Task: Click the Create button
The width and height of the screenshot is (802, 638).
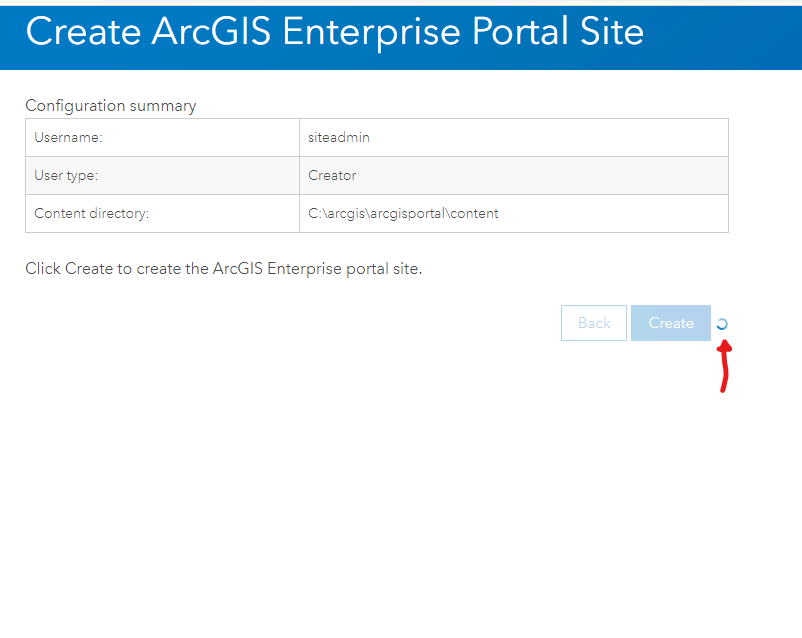Action: click(x=671, y=323)
